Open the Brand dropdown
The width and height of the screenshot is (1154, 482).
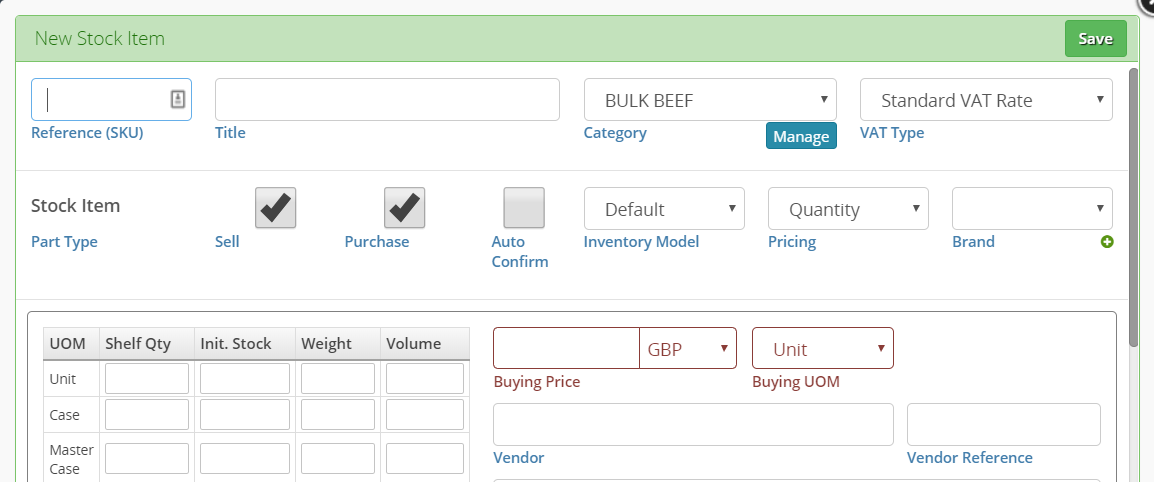click(x=1032, y=209)
